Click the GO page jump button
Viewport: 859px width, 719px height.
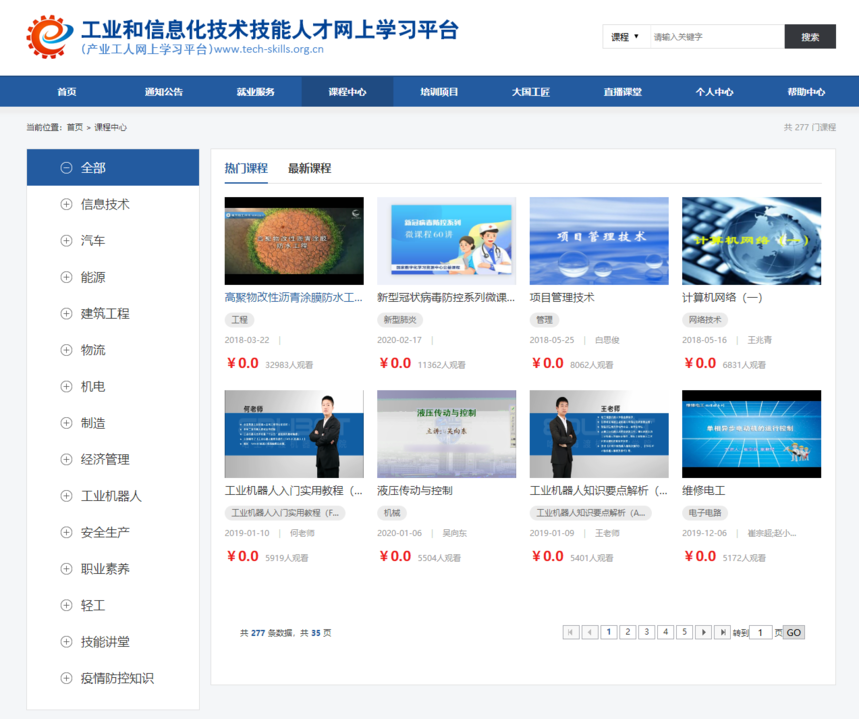(x=794, y=632)
